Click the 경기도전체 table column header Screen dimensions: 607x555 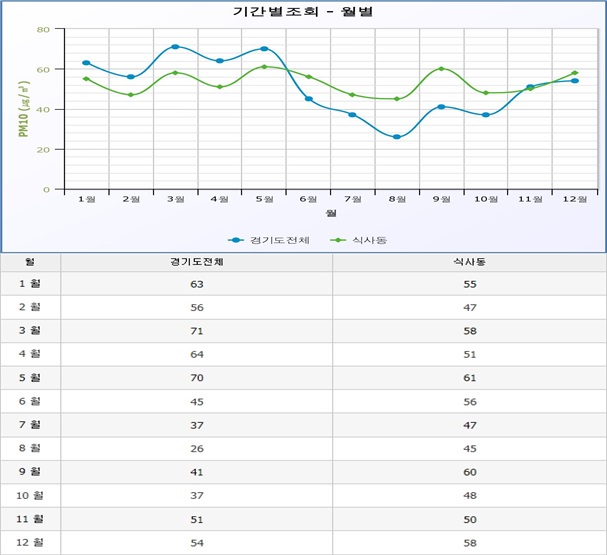pos(197,262)
